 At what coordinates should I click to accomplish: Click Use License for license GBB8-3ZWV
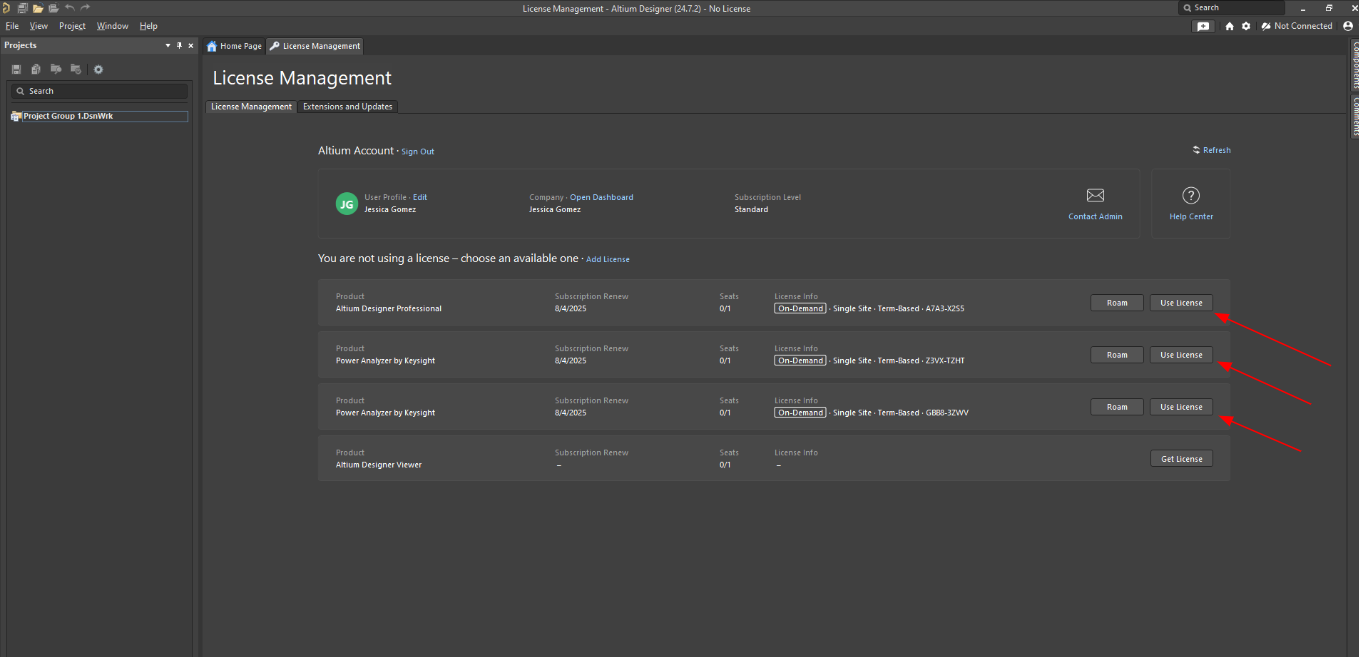coord(1181,407)
